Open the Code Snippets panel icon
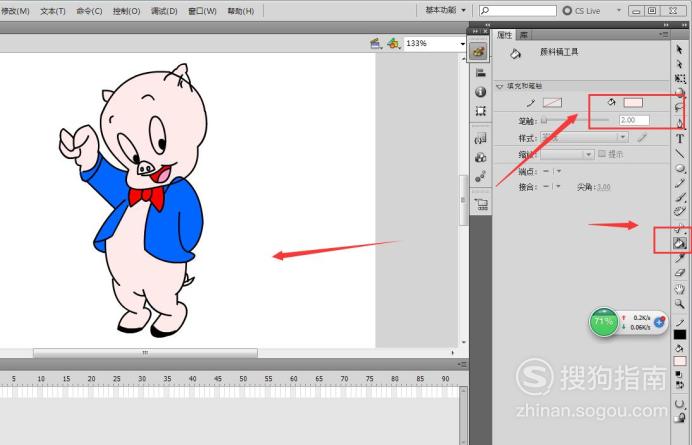The image size is (692, 445). pos(480,139)
